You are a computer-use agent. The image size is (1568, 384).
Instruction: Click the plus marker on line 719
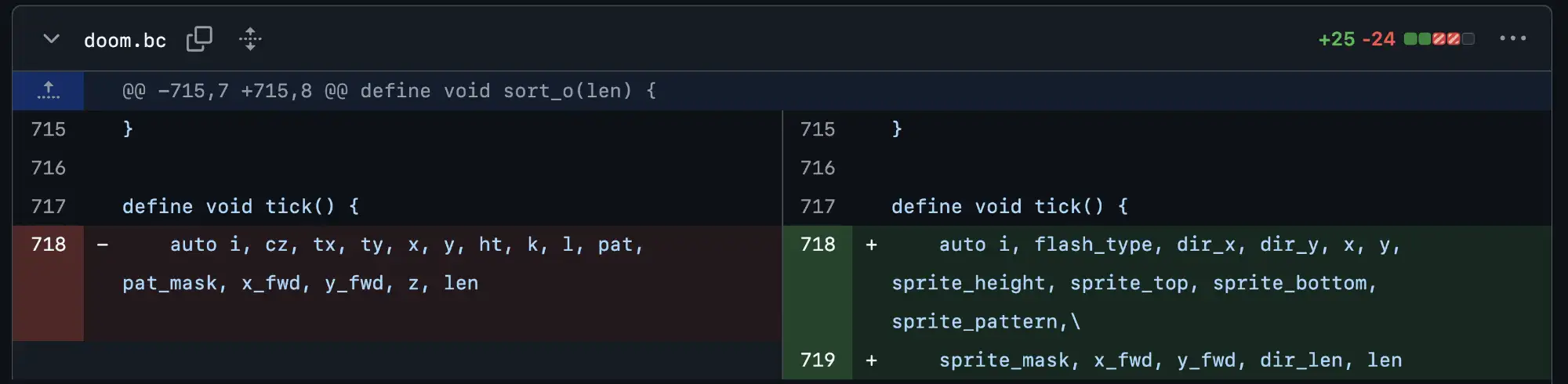click(x=871, y=360)
